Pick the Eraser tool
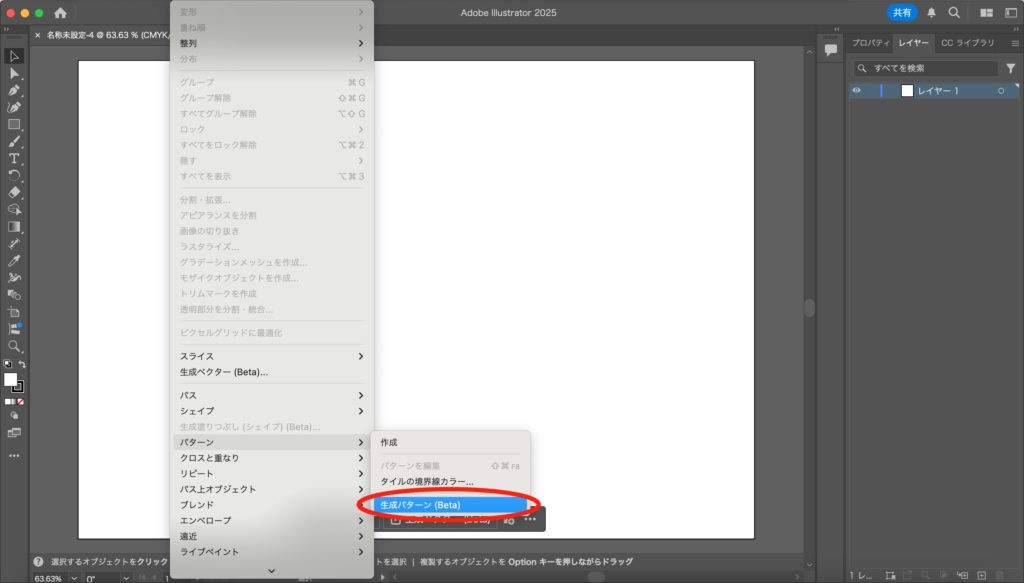 click(x=14, y=192)
